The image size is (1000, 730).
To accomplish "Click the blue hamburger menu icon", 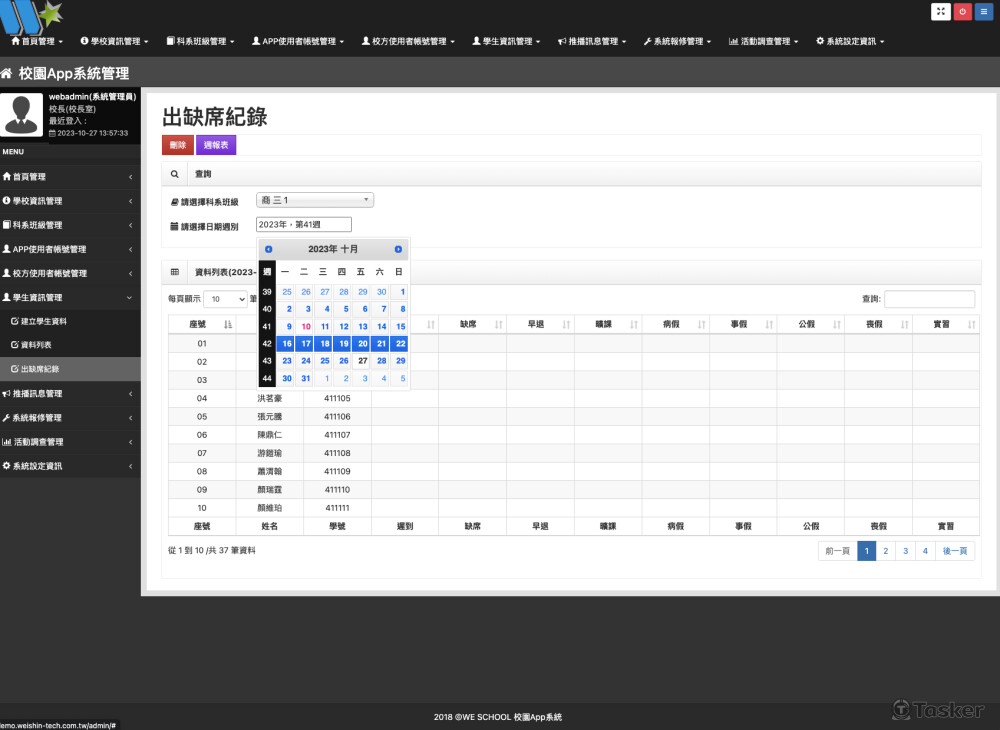I will pos(984,12).
